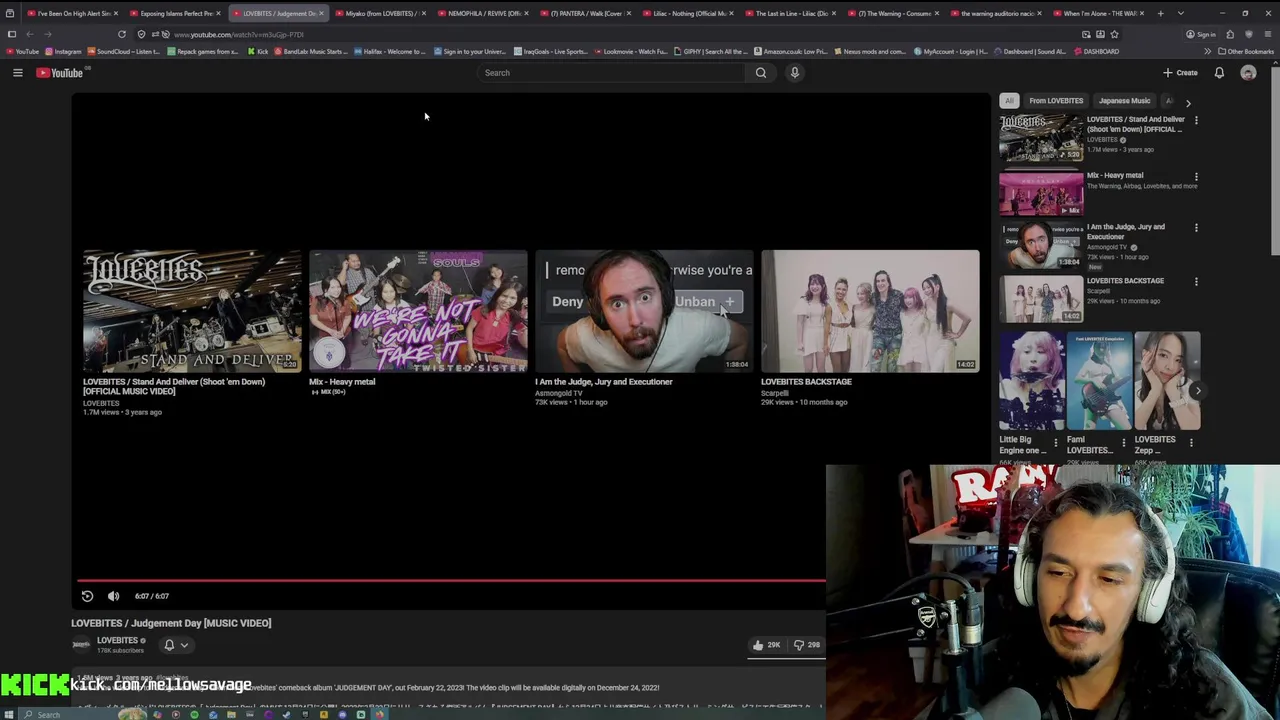Mute the video volume icon
The image size is (1280, 720).
(113, 596)
